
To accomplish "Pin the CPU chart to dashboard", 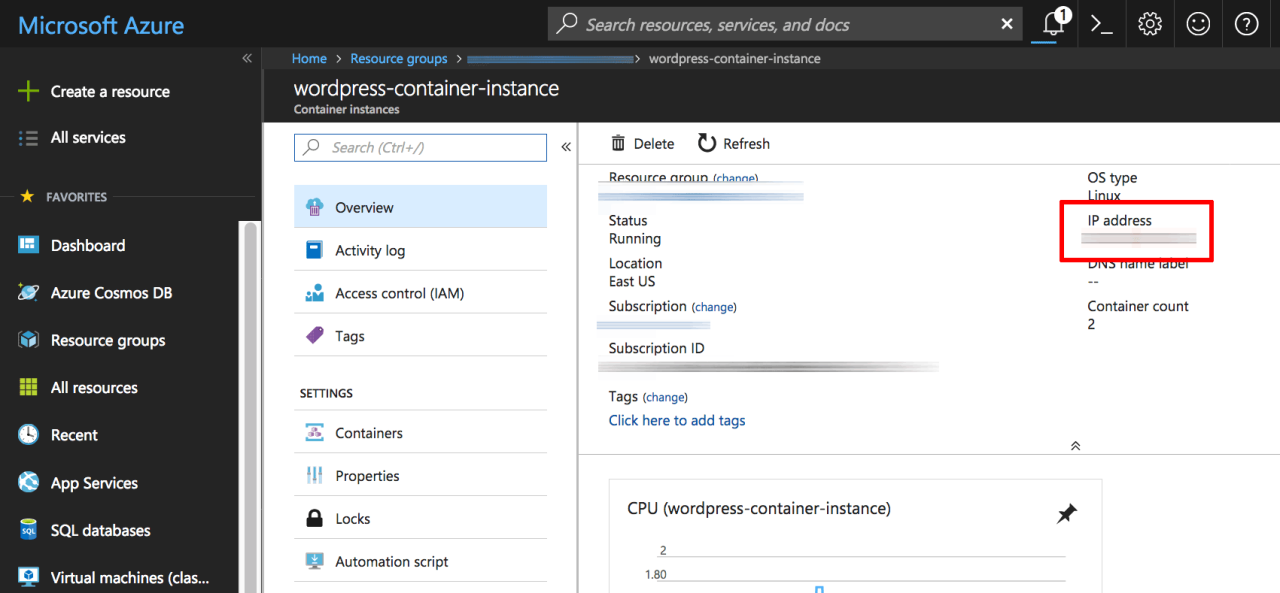I will (x=1067, y=514).
